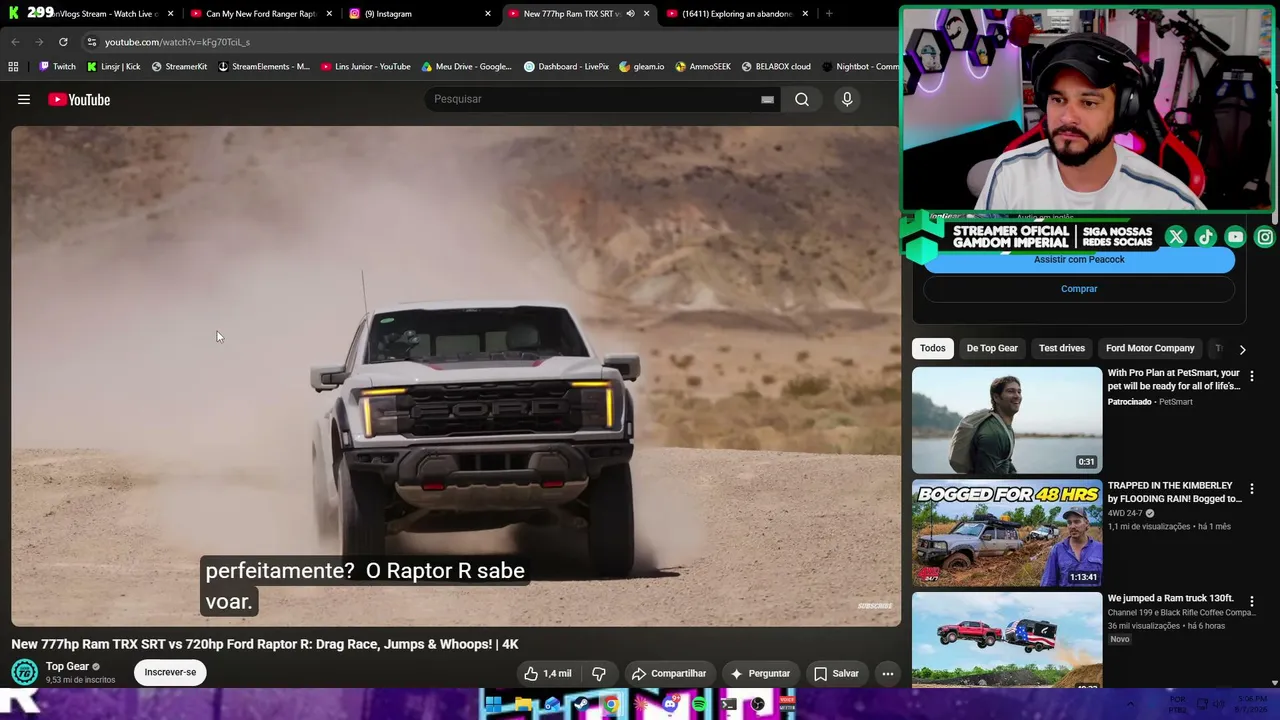This screenshot has width=1280, height=720.
Task: Open the Meu Drive - Google bookmark
Action: point(467,67)
